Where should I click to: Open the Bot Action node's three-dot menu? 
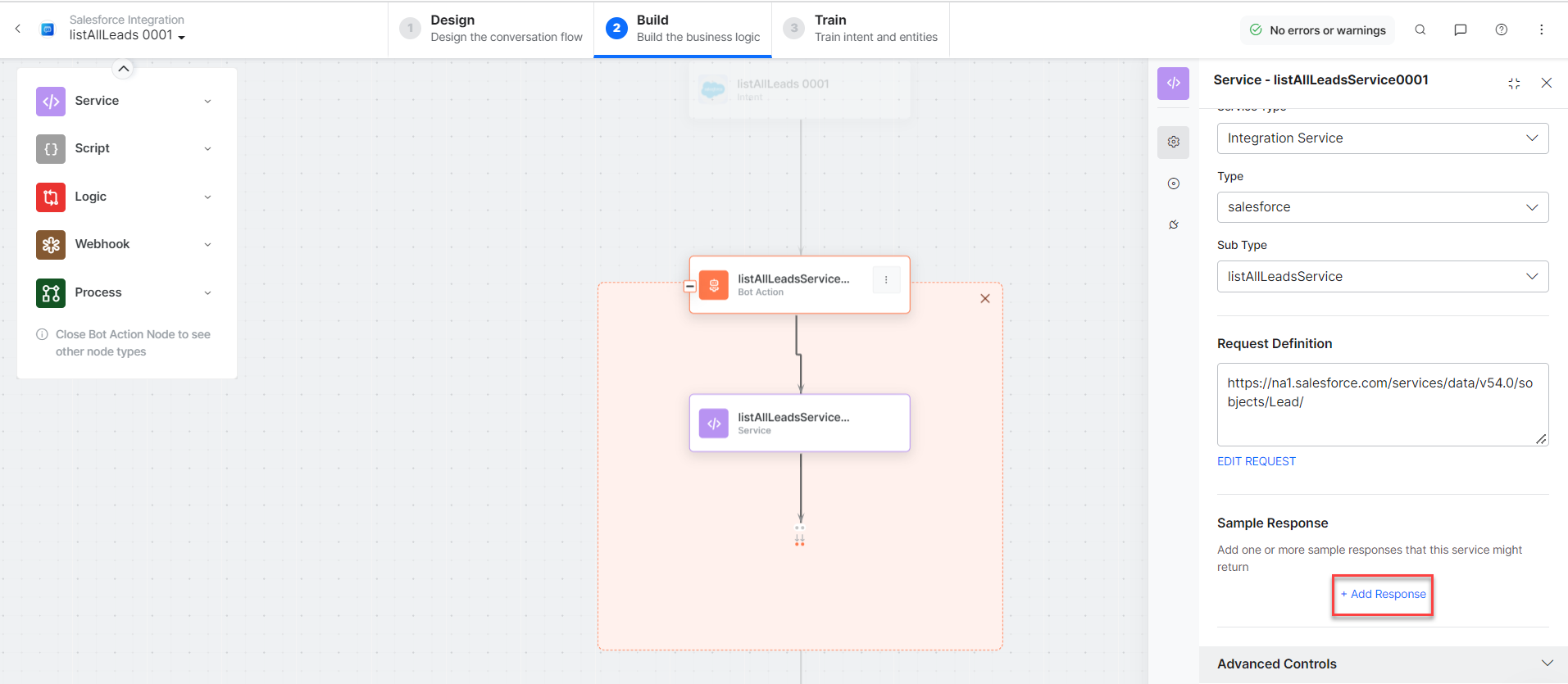pyautogui.click(x=886, y=280)
